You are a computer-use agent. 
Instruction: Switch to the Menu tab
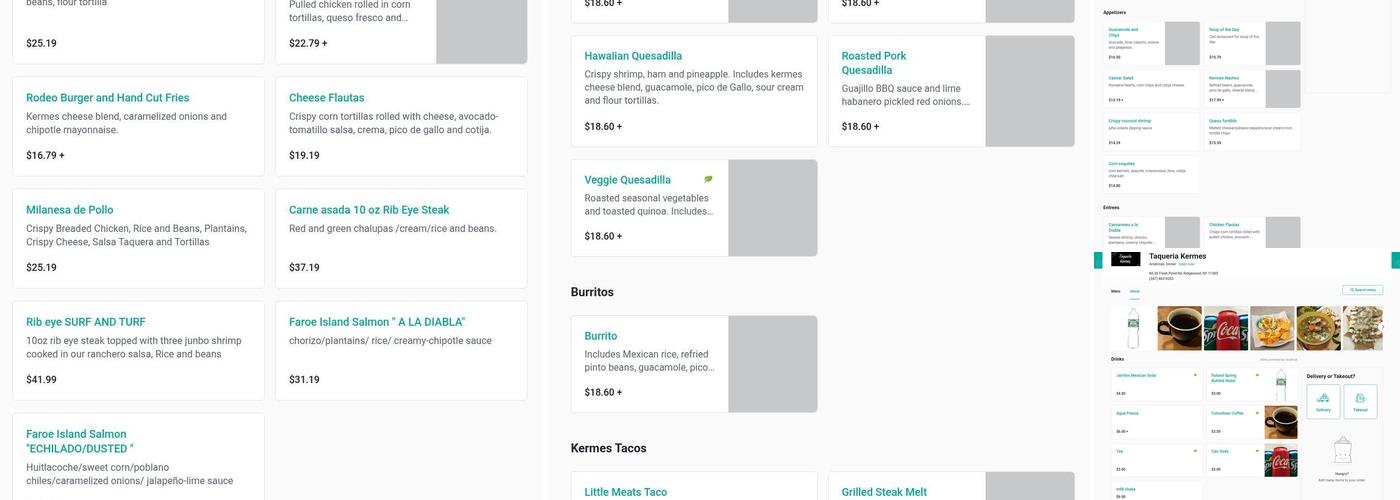coord(1116,292)
